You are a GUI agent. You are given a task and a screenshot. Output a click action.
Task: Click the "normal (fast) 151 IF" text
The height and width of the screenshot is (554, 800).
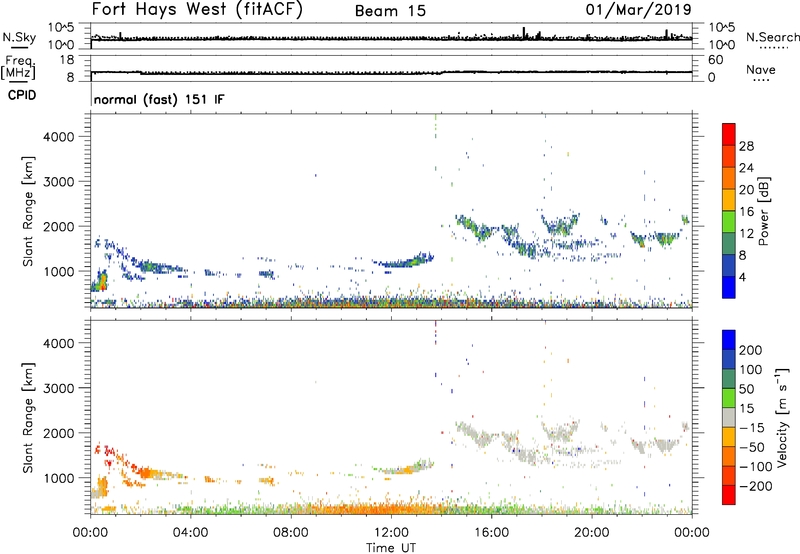tap(159, 99)
